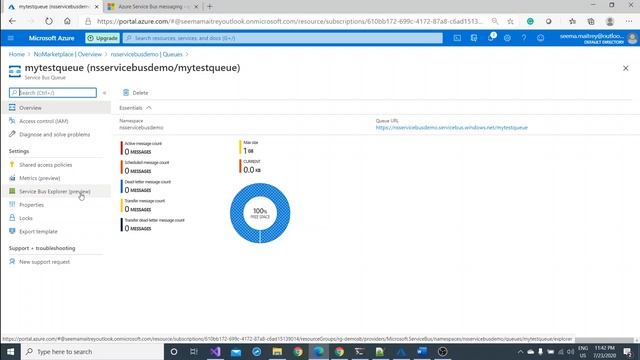Image resolution: width=640 pixels, height=360 pixels.
Task: Refresh the browser page
Action: click(49, 21)
